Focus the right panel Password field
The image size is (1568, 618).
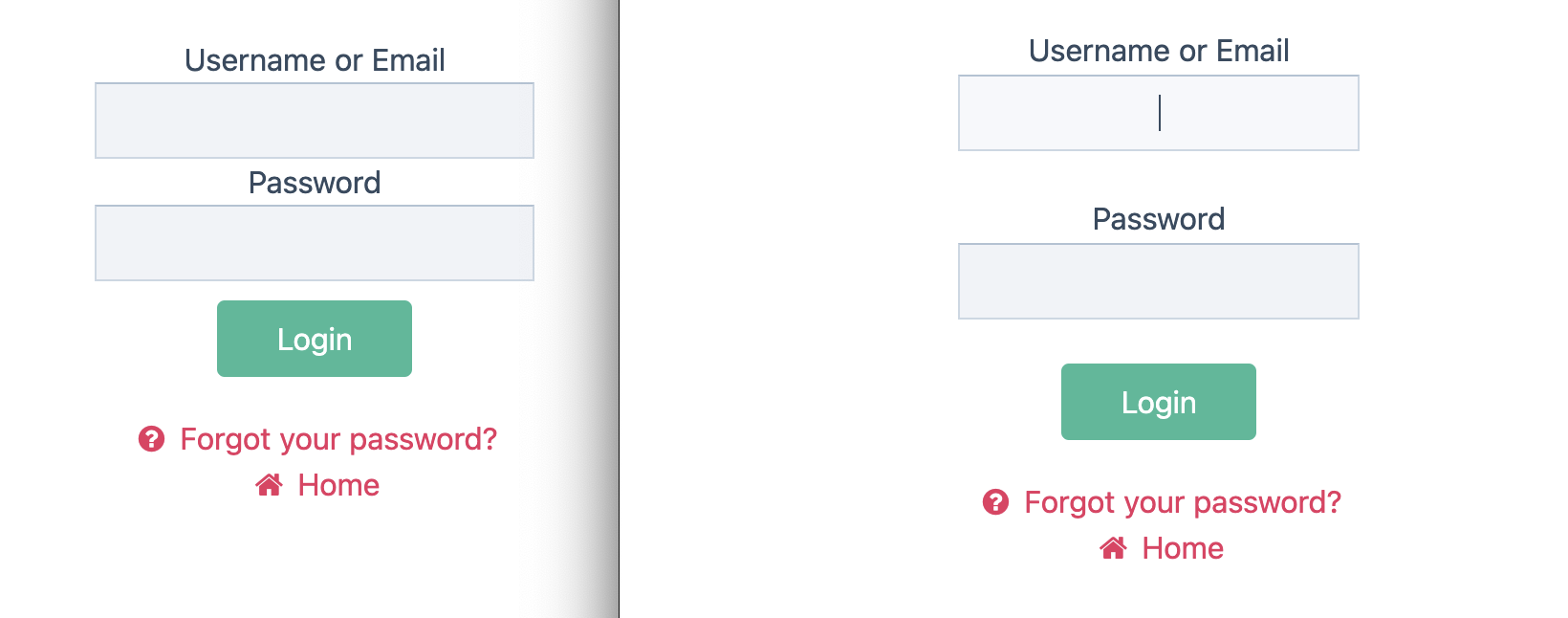[1158, 281]
